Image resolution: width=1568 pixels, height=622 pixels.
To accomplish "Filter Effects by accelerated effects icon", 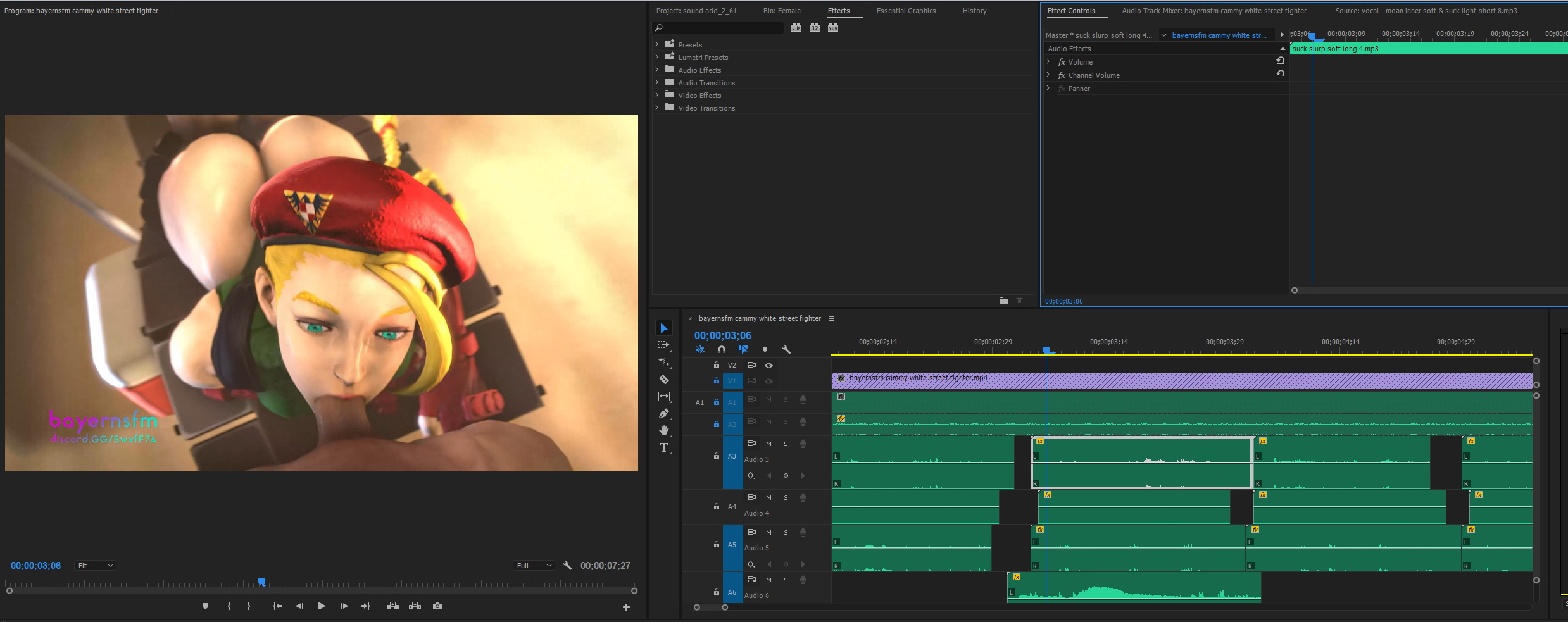I will click(796, 28).
